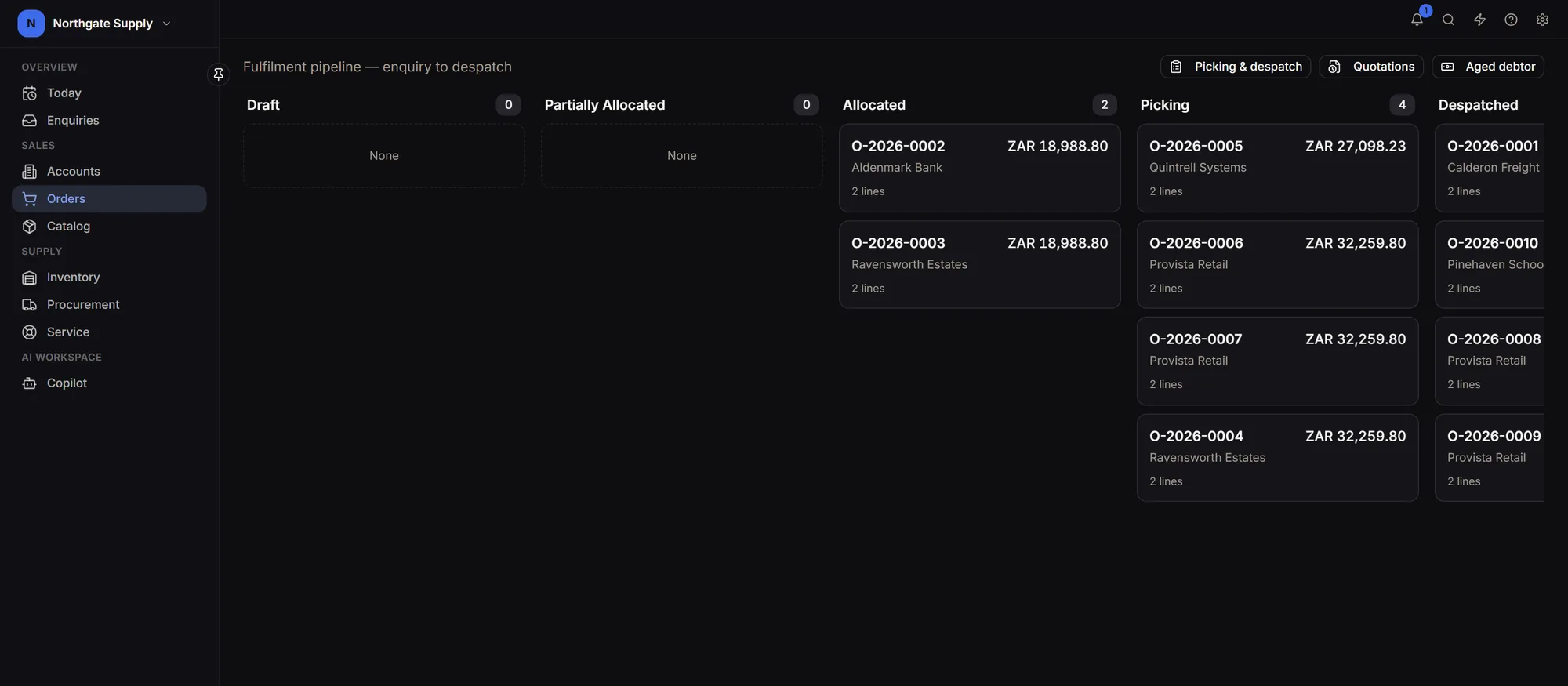Open the notifications bell
Viewport: 1568px width, 686px height.
tap(1417, 20)
